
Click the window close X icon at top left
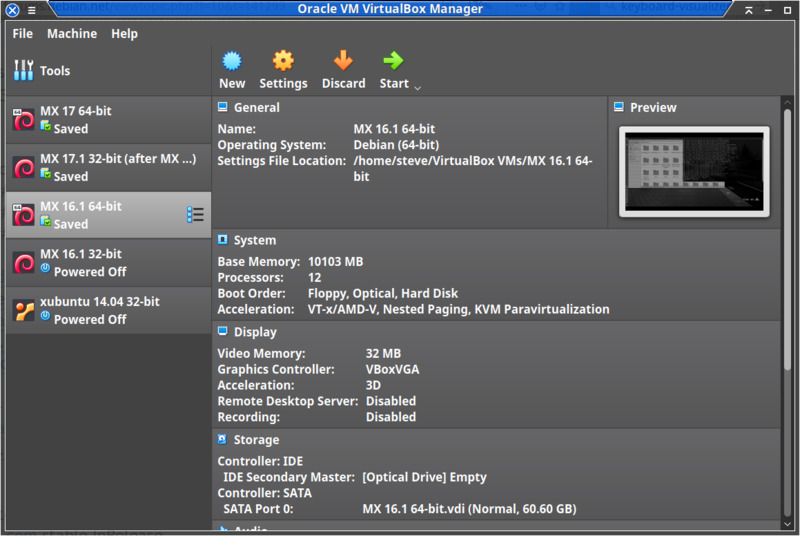tap(12, 10)
